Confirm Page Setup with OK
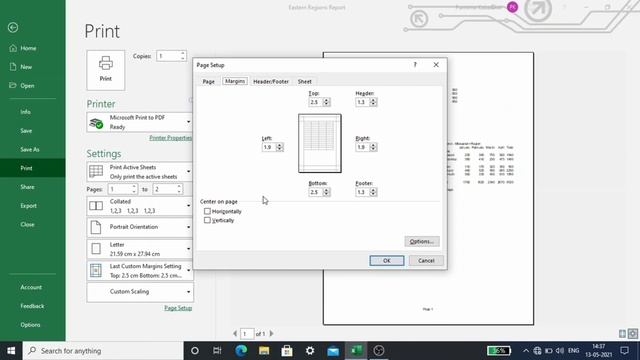The height and width of the screenshot is (360, 640). [x=387, y=261]
